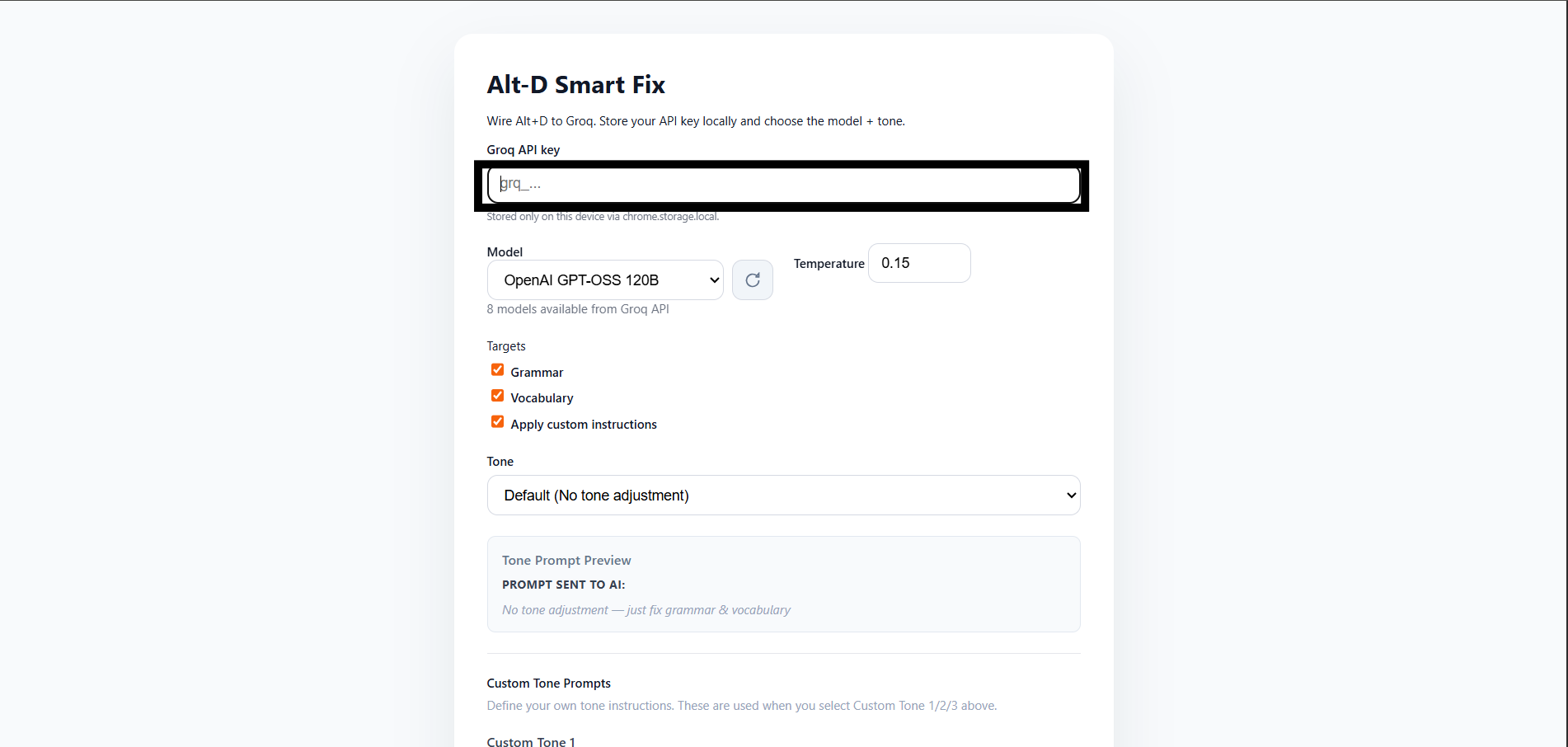Viewport: 1568px width, 747px height.
Task: Expand the OpenAI GPT-OSS 120B model selector
Action: coord(605,280)
